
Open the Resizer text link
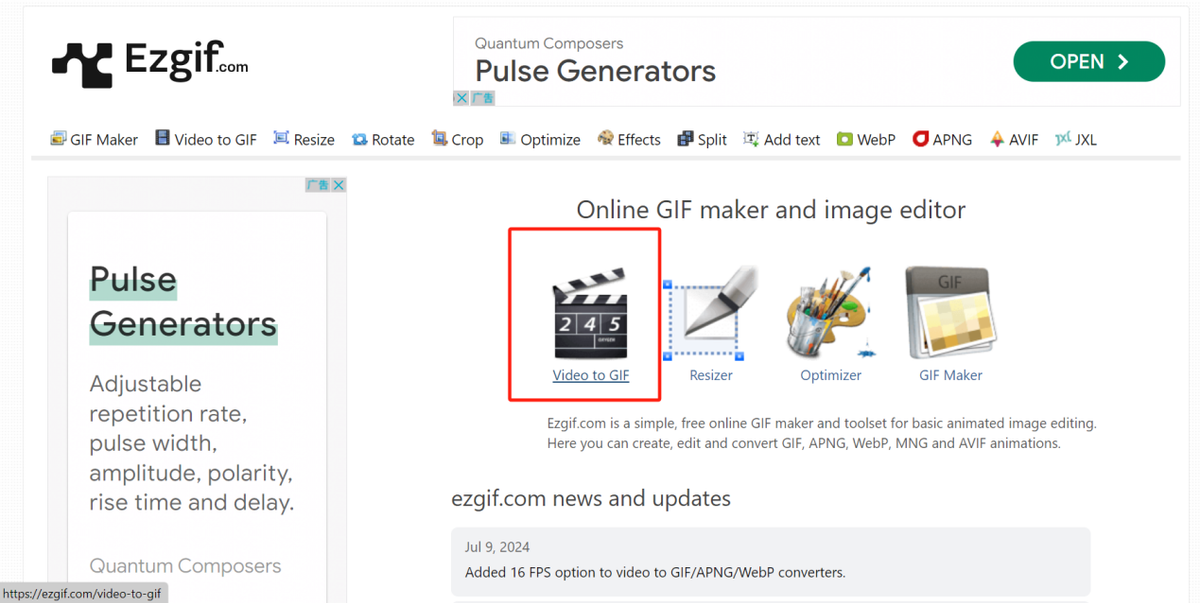click(x=711, y=375)
